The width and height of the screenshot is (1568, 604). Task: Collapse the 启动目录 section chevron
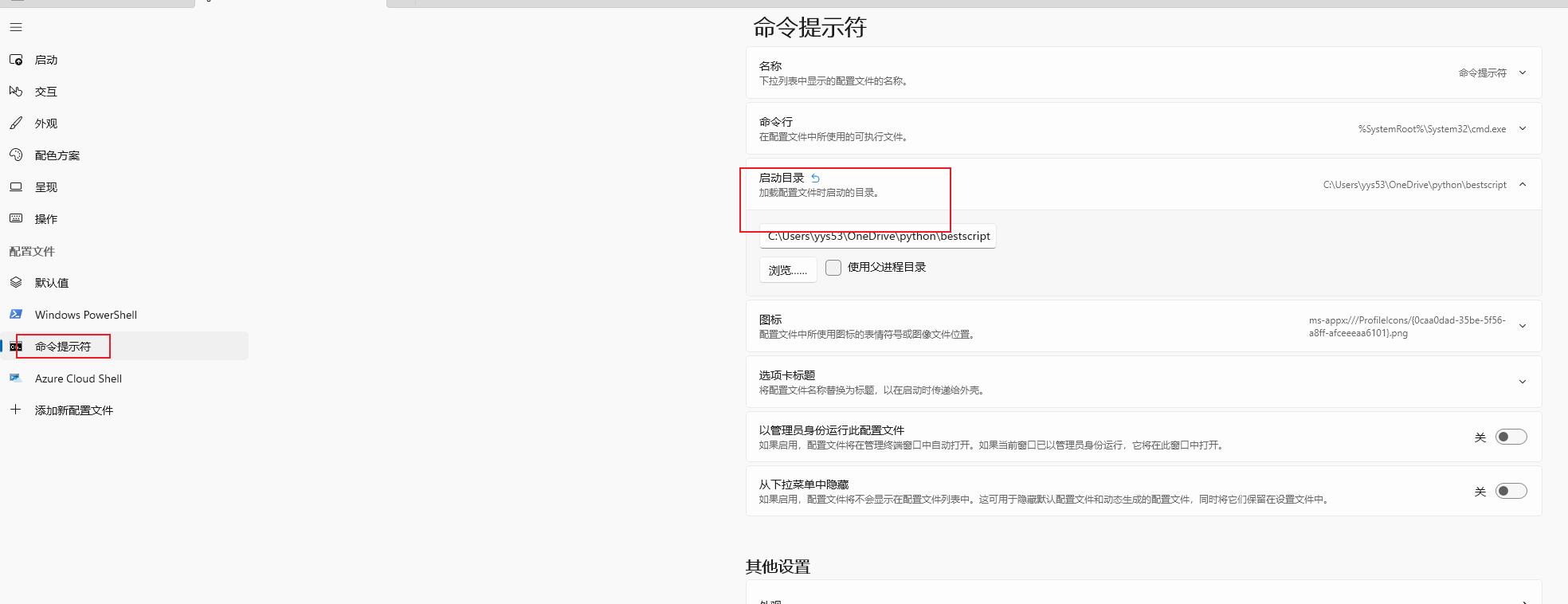(x=1522, y=184)
